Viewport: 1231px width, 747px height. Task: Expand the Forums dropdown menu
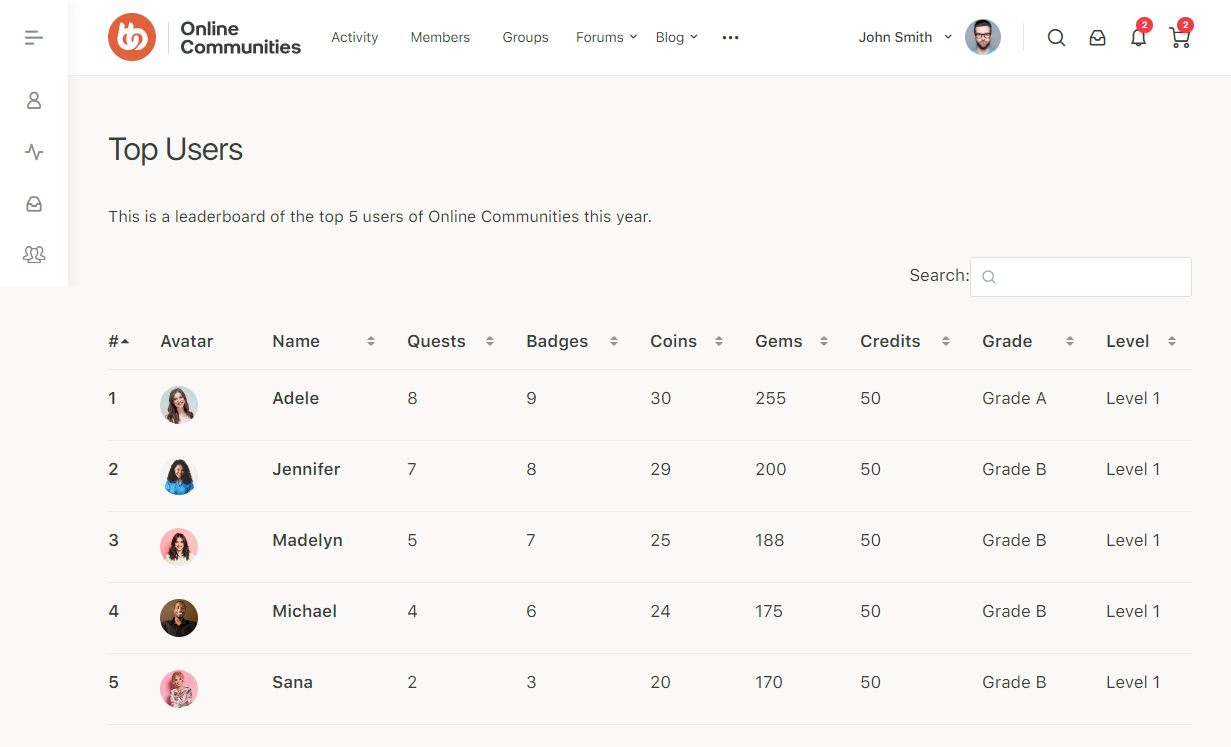[606, 37]
